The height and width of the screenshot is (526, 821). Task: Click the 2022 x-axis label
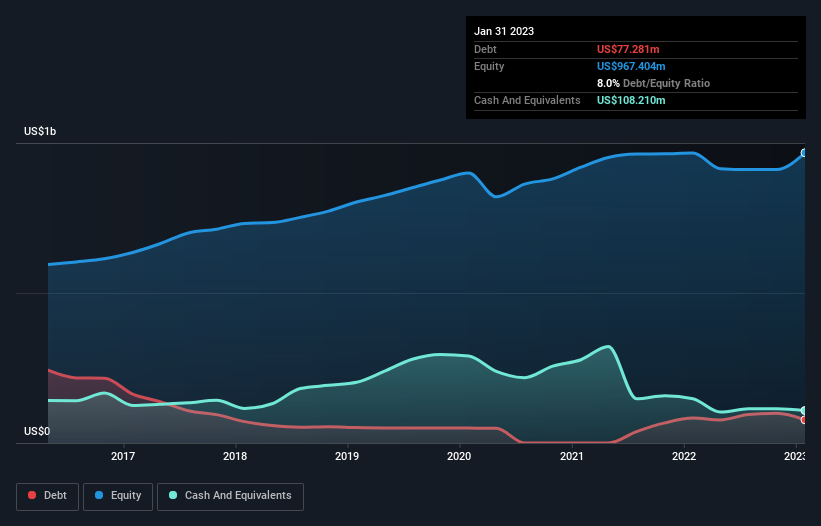pyautogui.click(x=684, y=456)
